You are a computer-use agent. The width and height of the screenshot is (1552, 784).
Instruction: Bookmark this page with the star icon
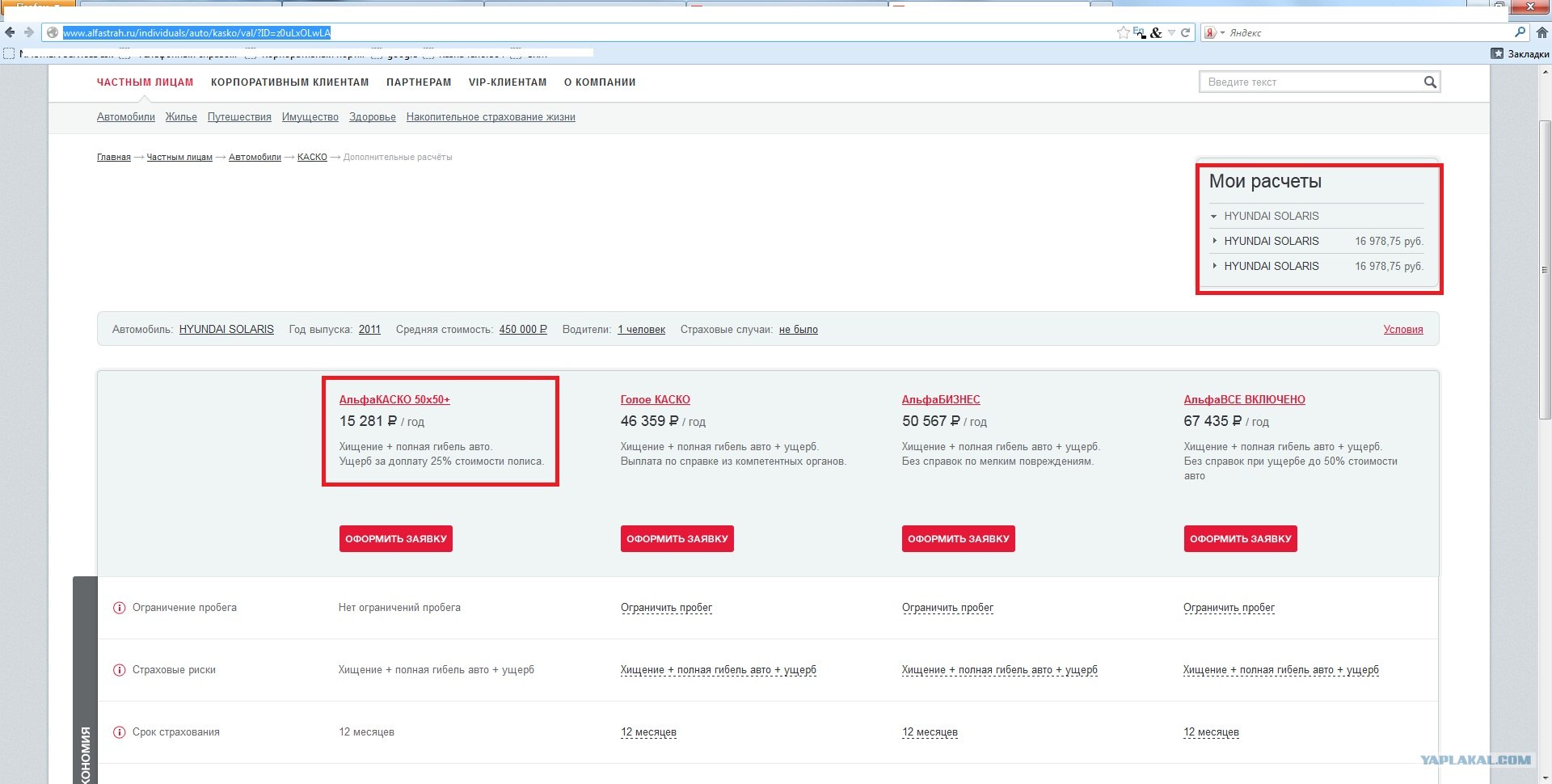coord(1123,32)
